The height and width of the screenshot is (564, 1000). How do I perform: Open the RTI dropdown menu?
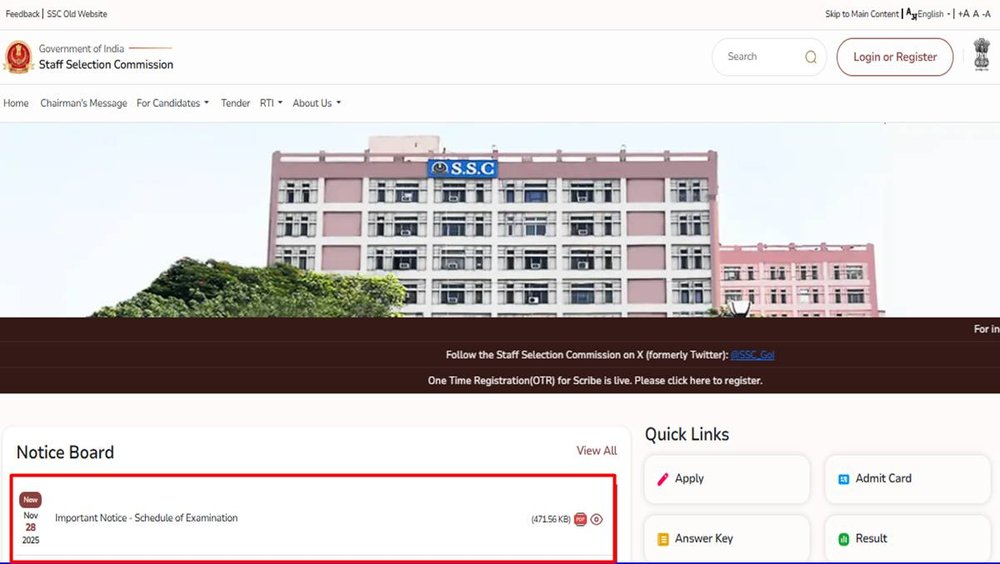point(271,103)
